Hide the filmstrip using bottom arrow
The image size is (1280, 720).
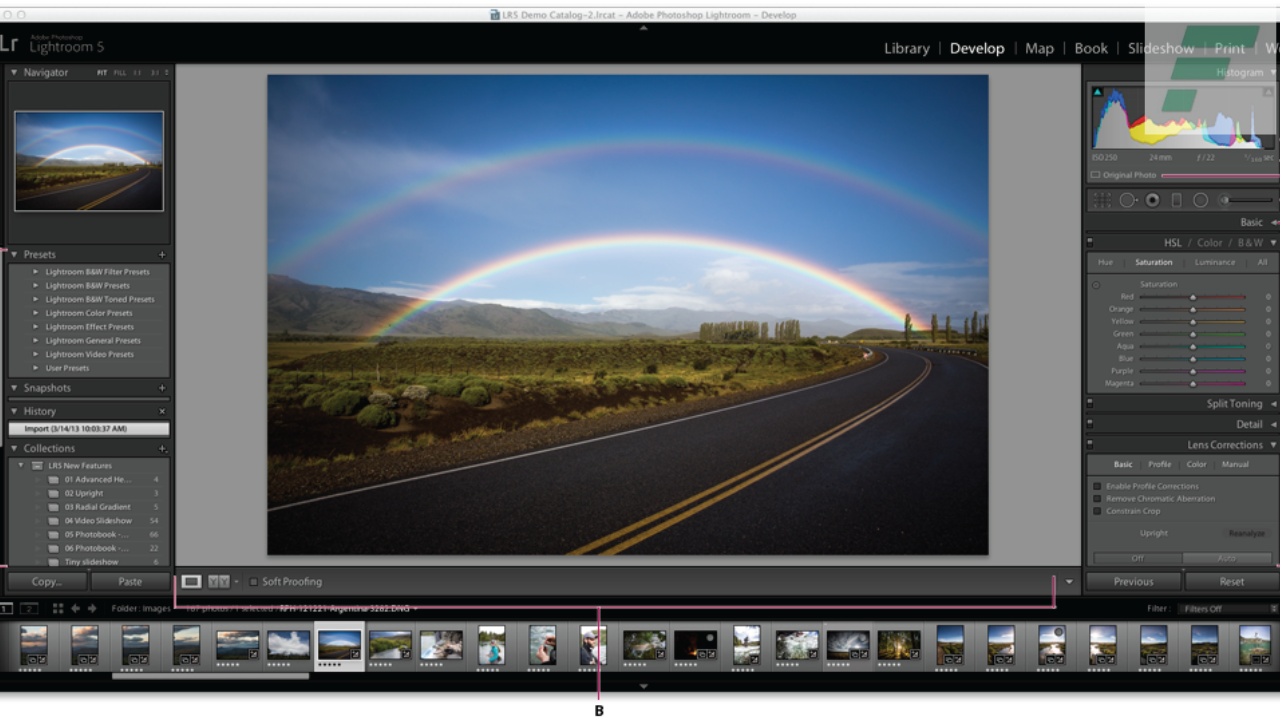tap(643, 686)
